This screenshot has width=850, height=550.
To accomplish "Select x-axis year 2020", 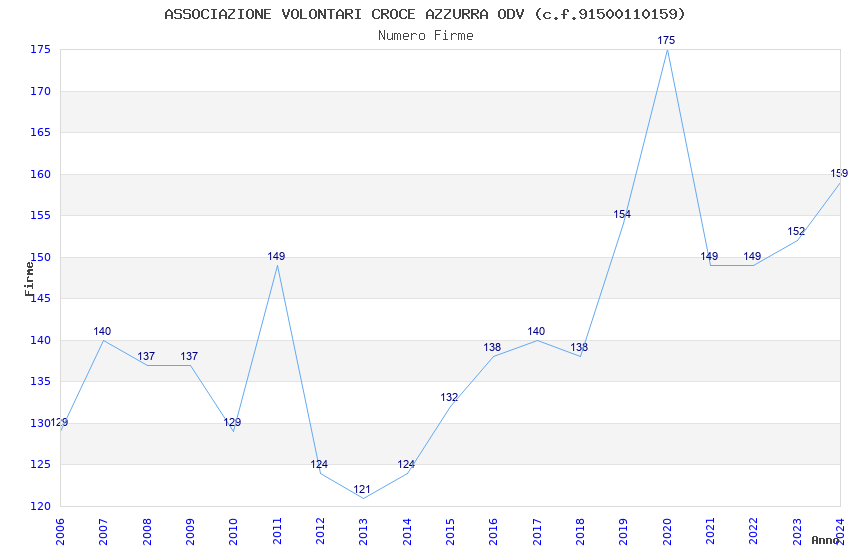I will 667,531.
